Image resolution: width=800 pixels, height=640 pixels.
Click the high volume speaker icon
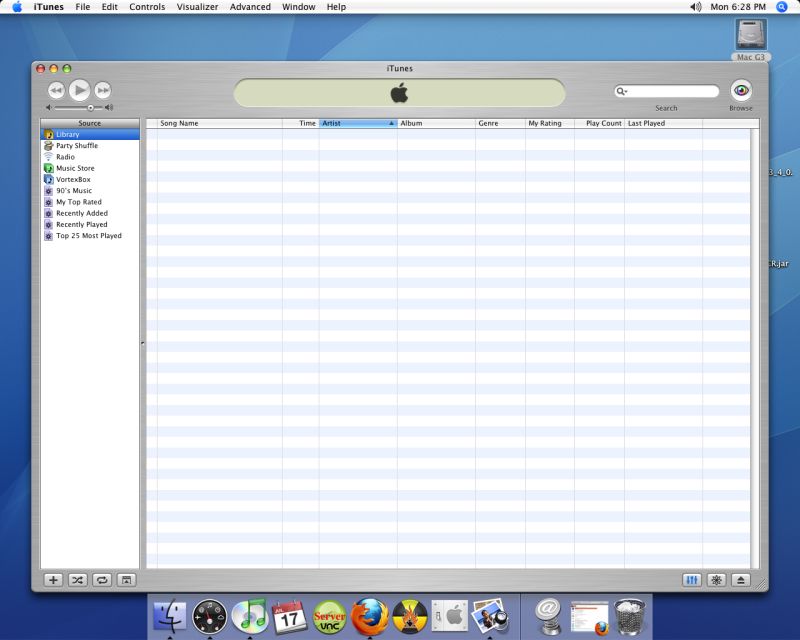point(109,108)
